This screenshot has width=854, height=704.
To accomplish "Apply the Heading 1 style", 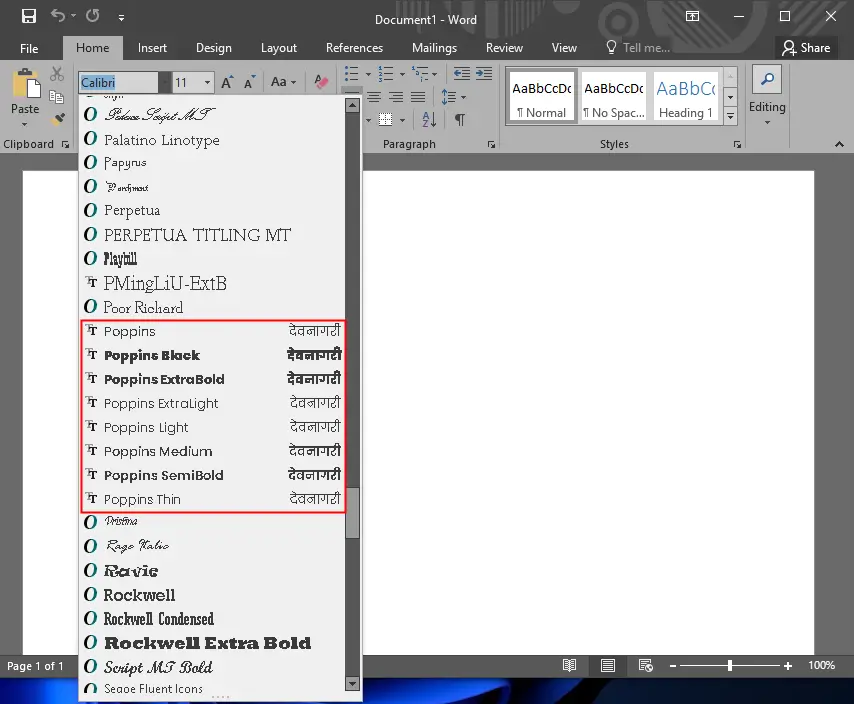I will 686,96.
